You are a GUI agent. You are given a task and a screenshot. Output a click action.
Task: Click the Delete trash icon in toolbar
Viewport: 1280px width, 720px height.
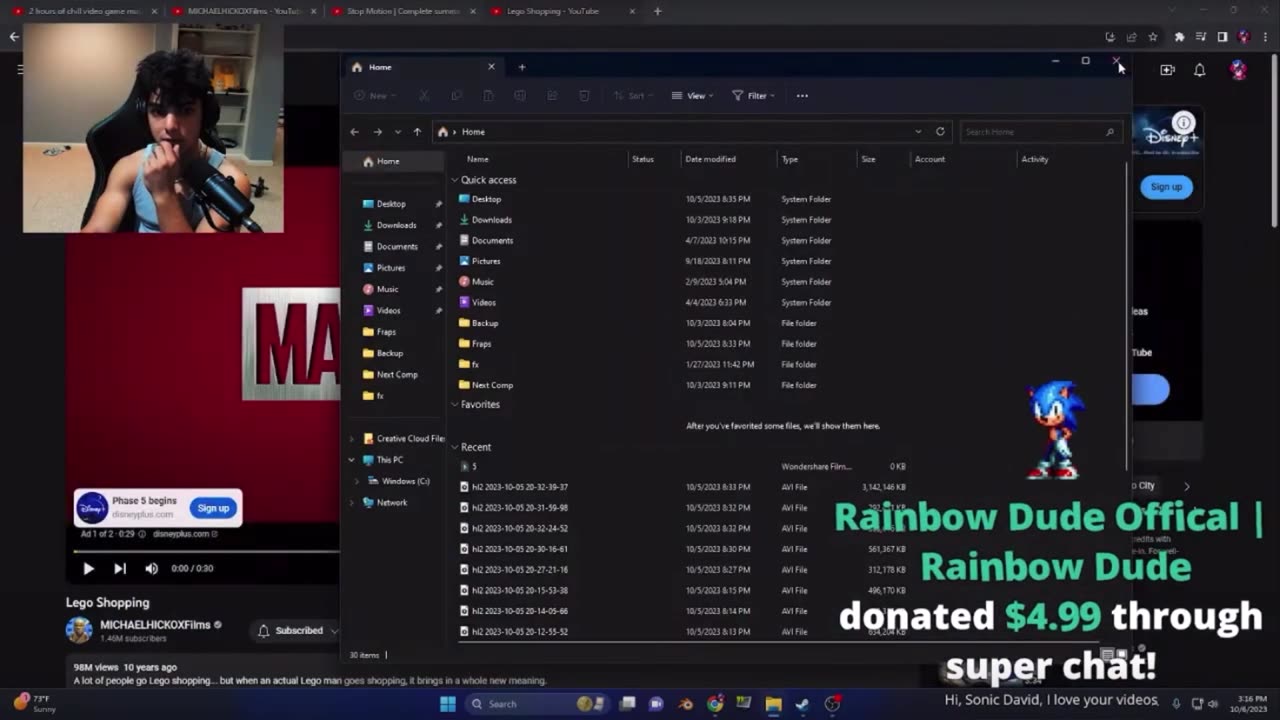(x=584, y=96)
